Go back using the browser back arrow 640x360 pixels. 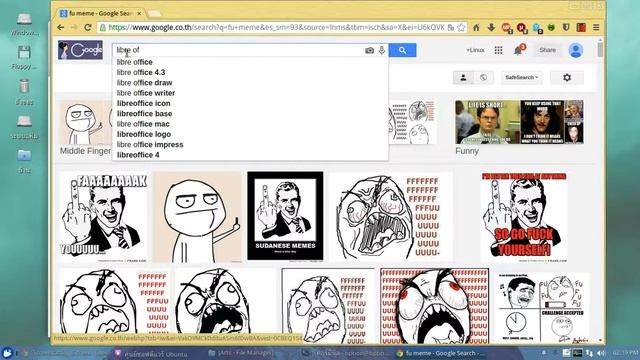coord(61,27)
